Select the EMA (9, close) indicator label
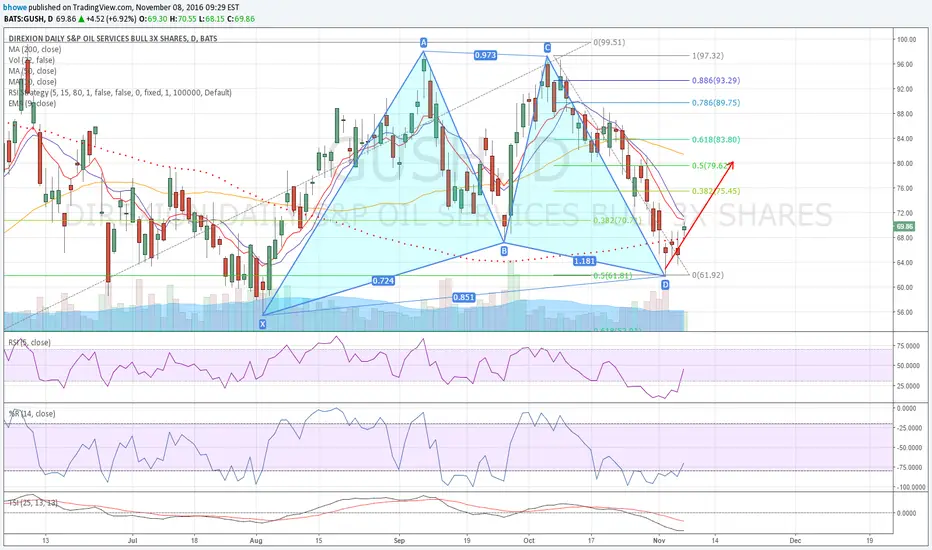 (32, 103)
